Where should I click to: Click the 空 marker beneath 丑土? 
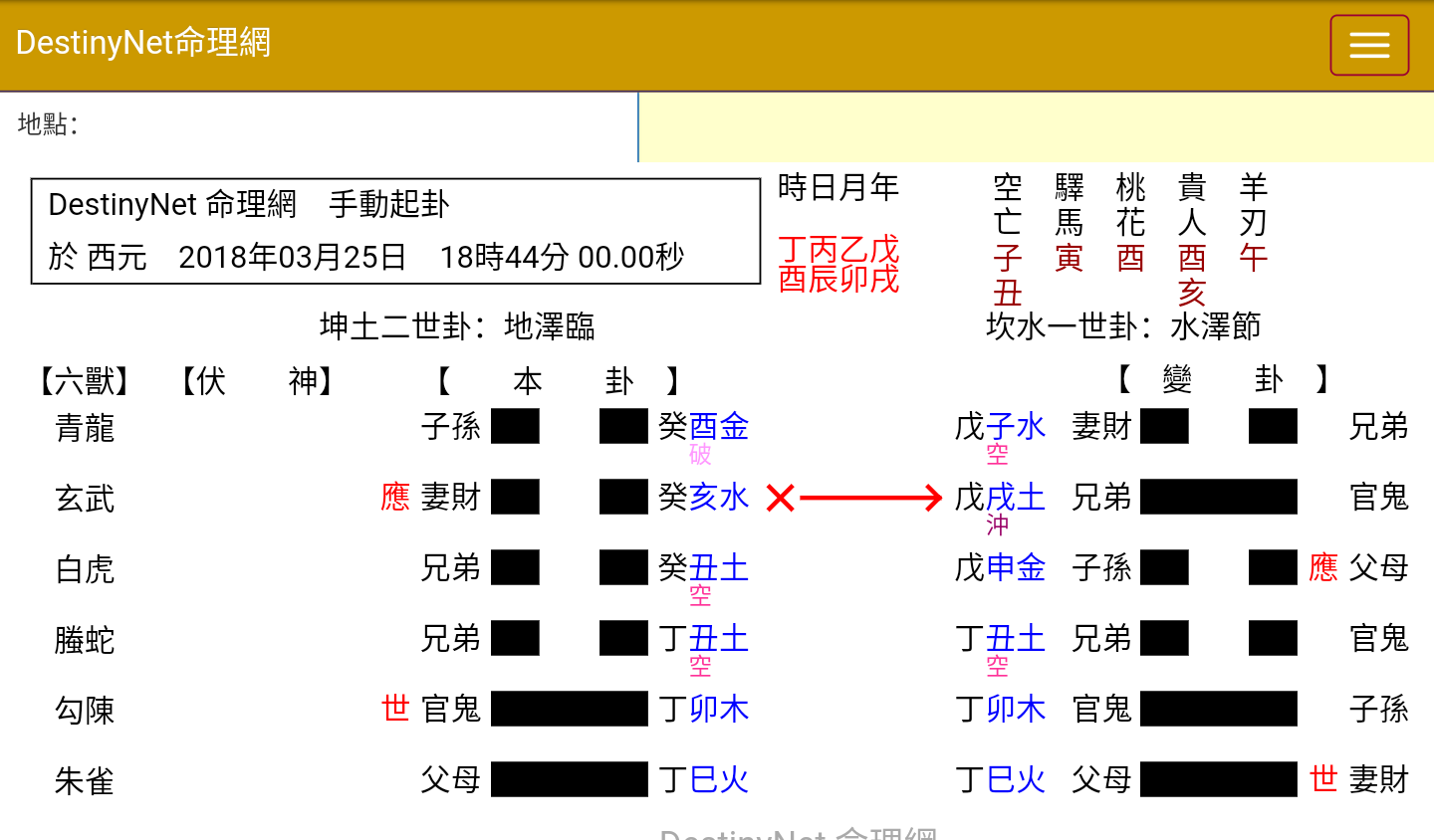coord(700,595)
